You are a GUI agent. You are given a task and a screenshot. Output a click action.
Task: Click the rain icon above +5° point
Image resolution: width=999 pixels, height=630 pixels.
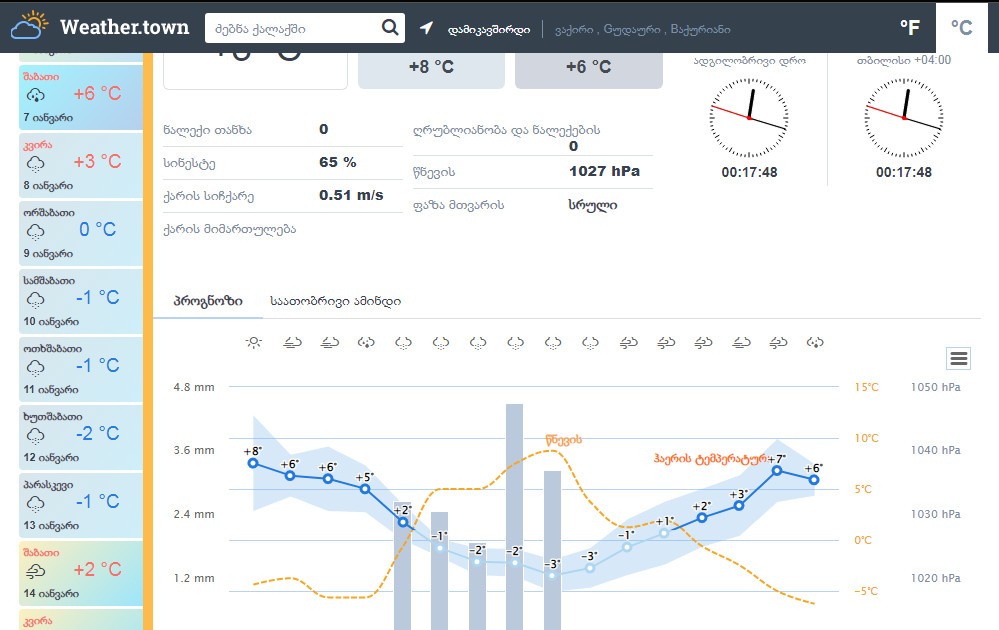pyautogui.click(x=366, y=343)
